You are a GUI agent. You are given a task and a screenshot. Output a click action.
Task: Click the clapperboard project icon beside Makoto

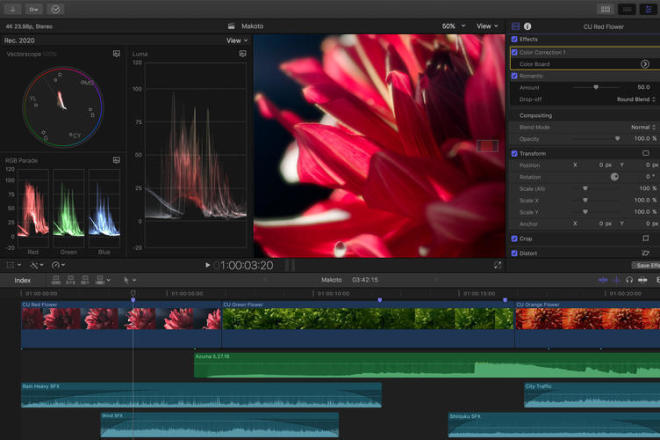[231, 26]
